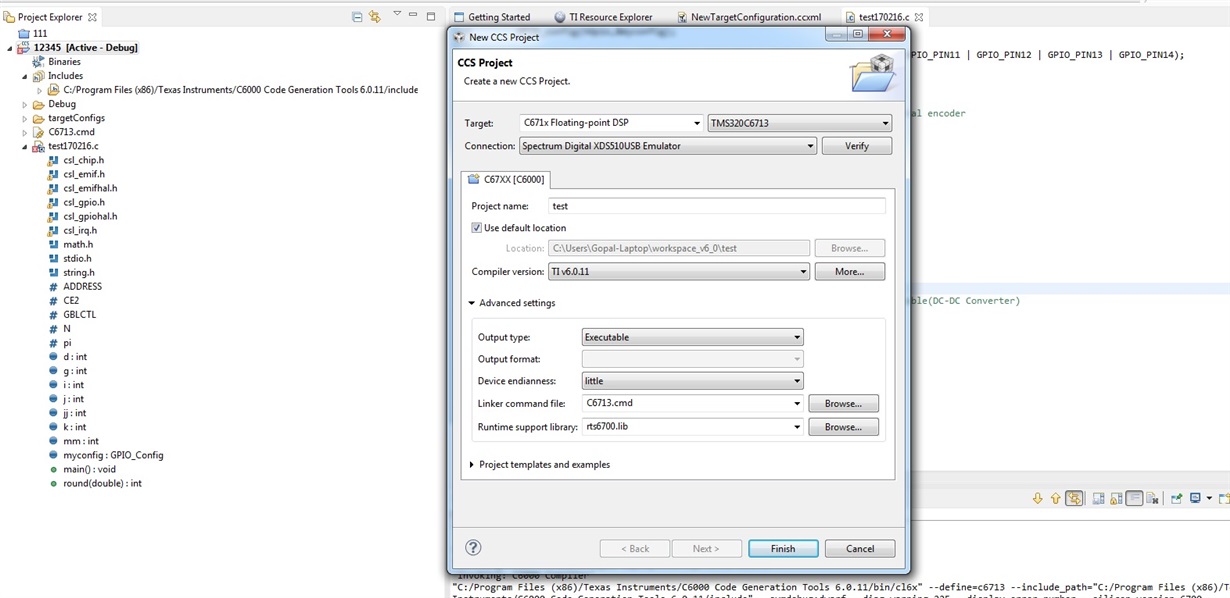Toggle Link with Editor in Project Explorer
The image size is (1230, 598).
click(x=375, y=17)
